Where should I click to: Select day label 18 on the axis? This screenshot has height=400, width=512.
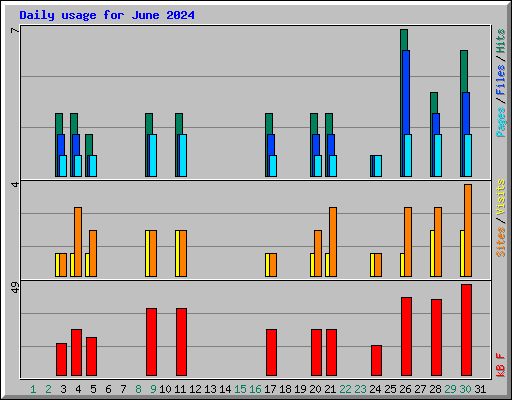tap(285, 389)
